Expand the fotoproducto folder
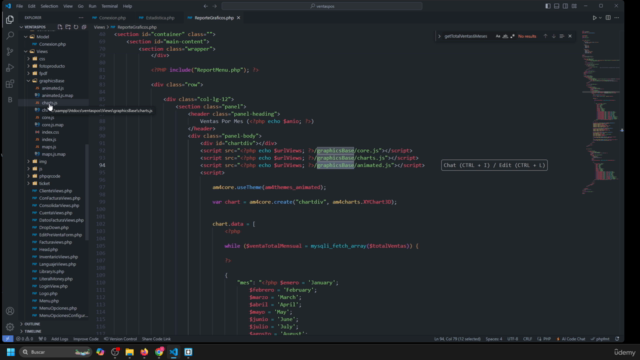 (x=52, y=66)
